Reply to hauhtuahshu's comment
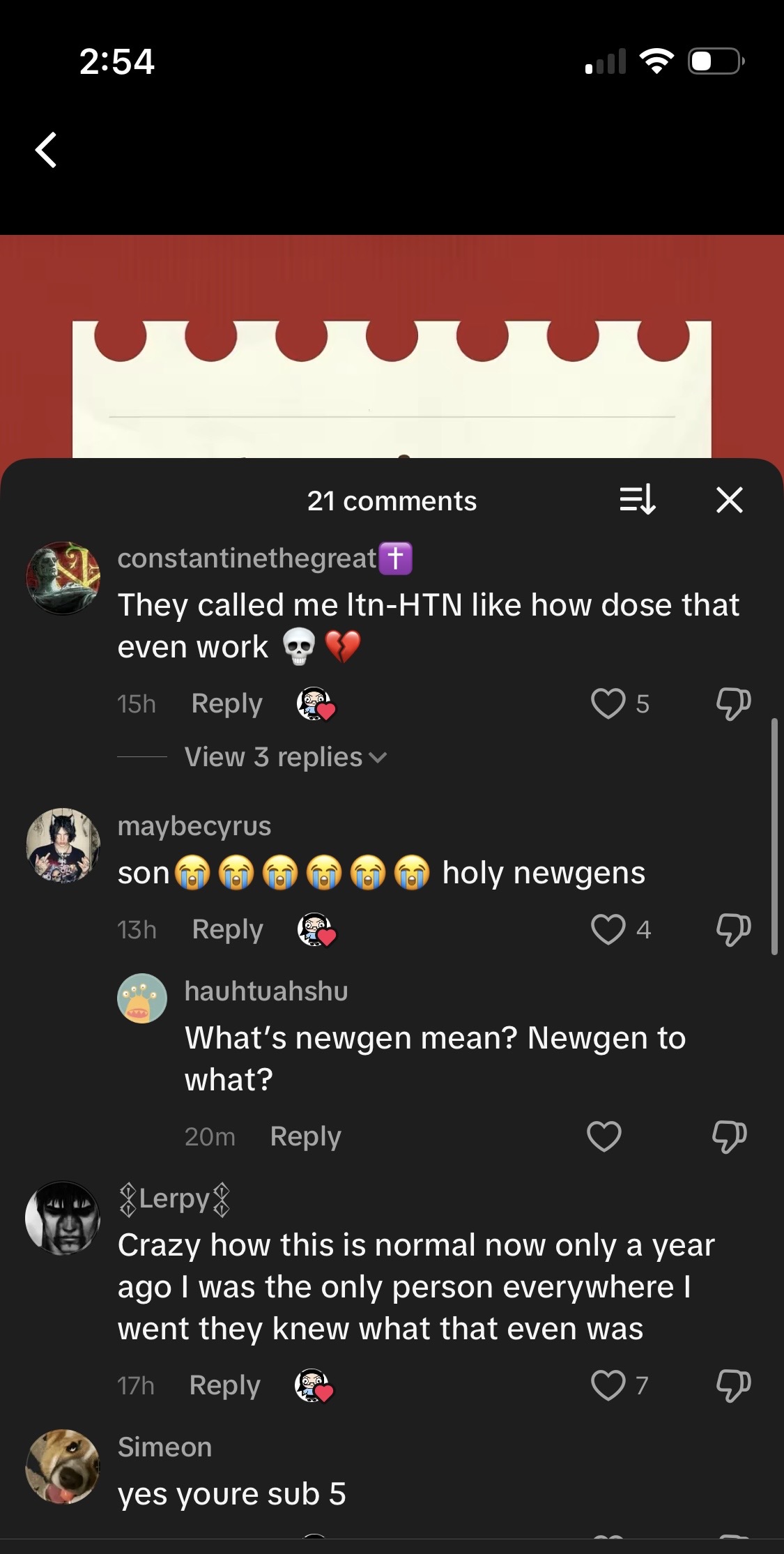The height and width of the screenshot is (1554, 784). coord(305,1136)
